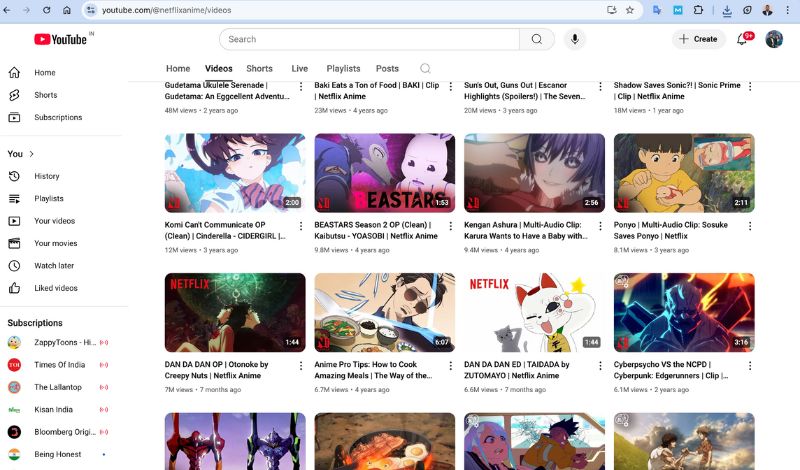Open the site information icon in address bar
Viewport: 800px width, 470px height.
pos(90,10)
